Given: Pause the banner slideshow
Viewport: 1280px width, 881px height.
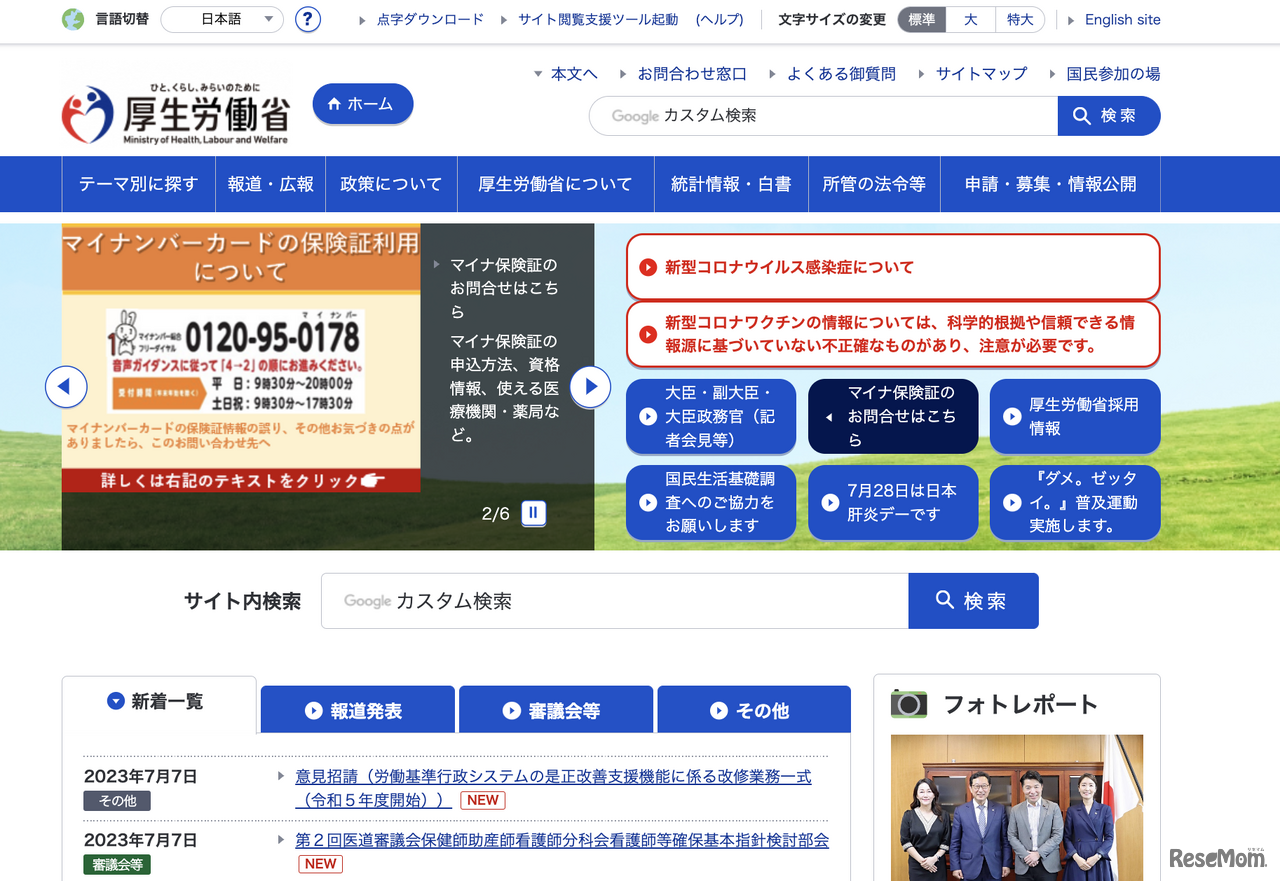Looking at the screenshot, I should click(534, 513).
